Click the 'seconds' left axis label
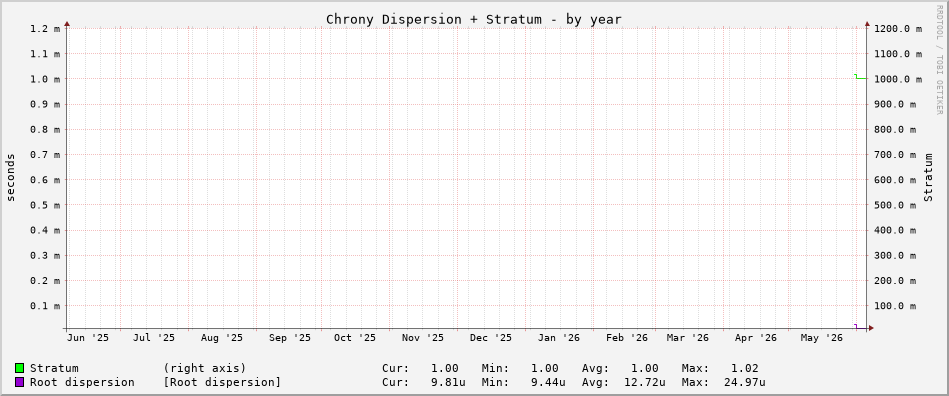This screenshot has height=396, width=949. click(10, 177)
